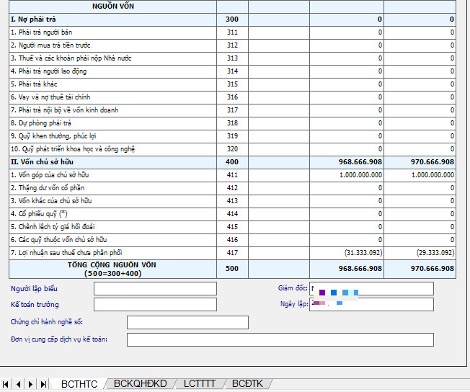Viewport: 470px width, 392px height.
Task: Click the code 417 cell showing (31.333.092)
Action: 346,253
